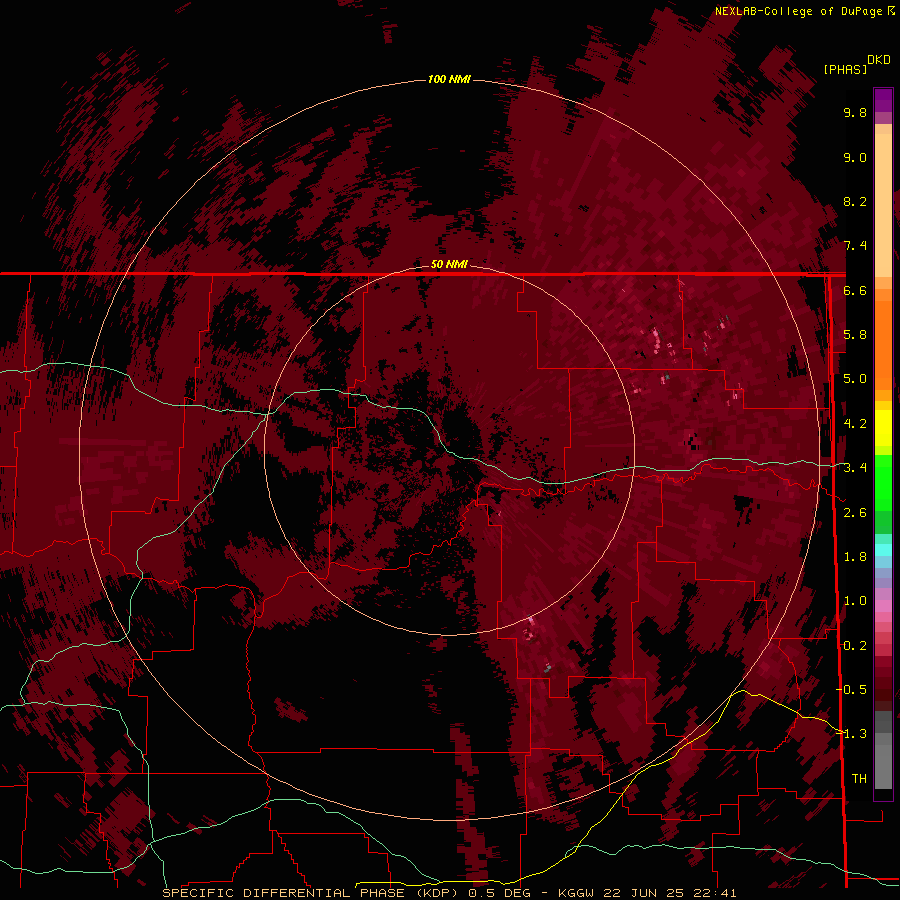Image resolution: width=900 pixels, height=900 pixels.
Task: Pick the orange band of the color scale
Action: [x=883, y=344]
